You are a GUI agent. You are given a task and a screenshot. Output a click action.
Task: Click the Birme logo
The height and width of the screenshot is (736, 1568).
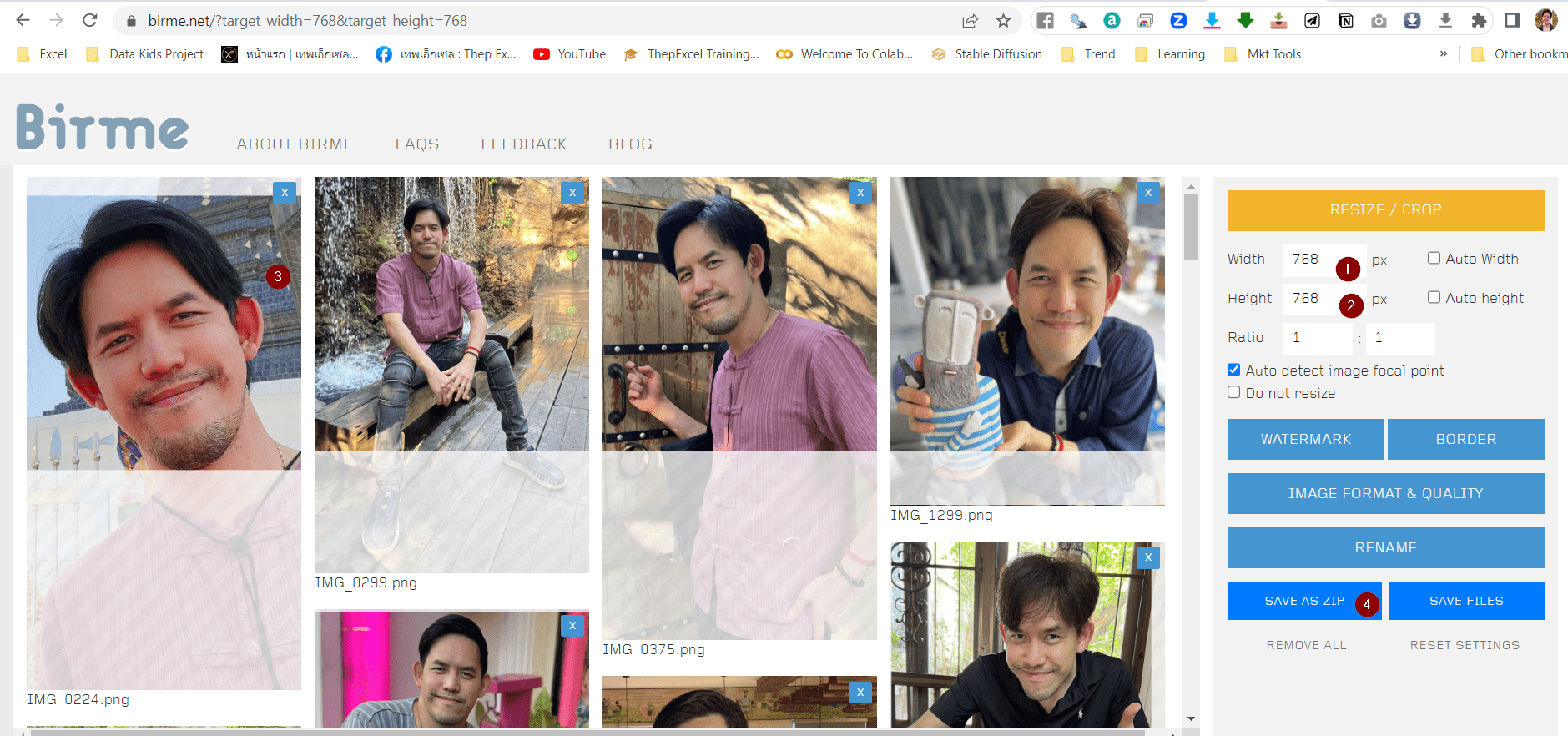click(103, 127)
